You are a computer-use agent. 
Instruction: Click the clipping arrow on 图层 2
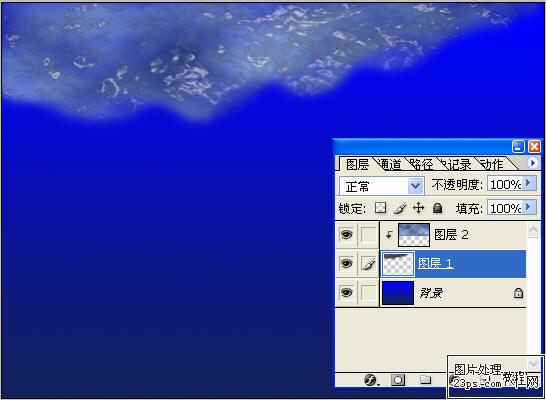(389, 235)
